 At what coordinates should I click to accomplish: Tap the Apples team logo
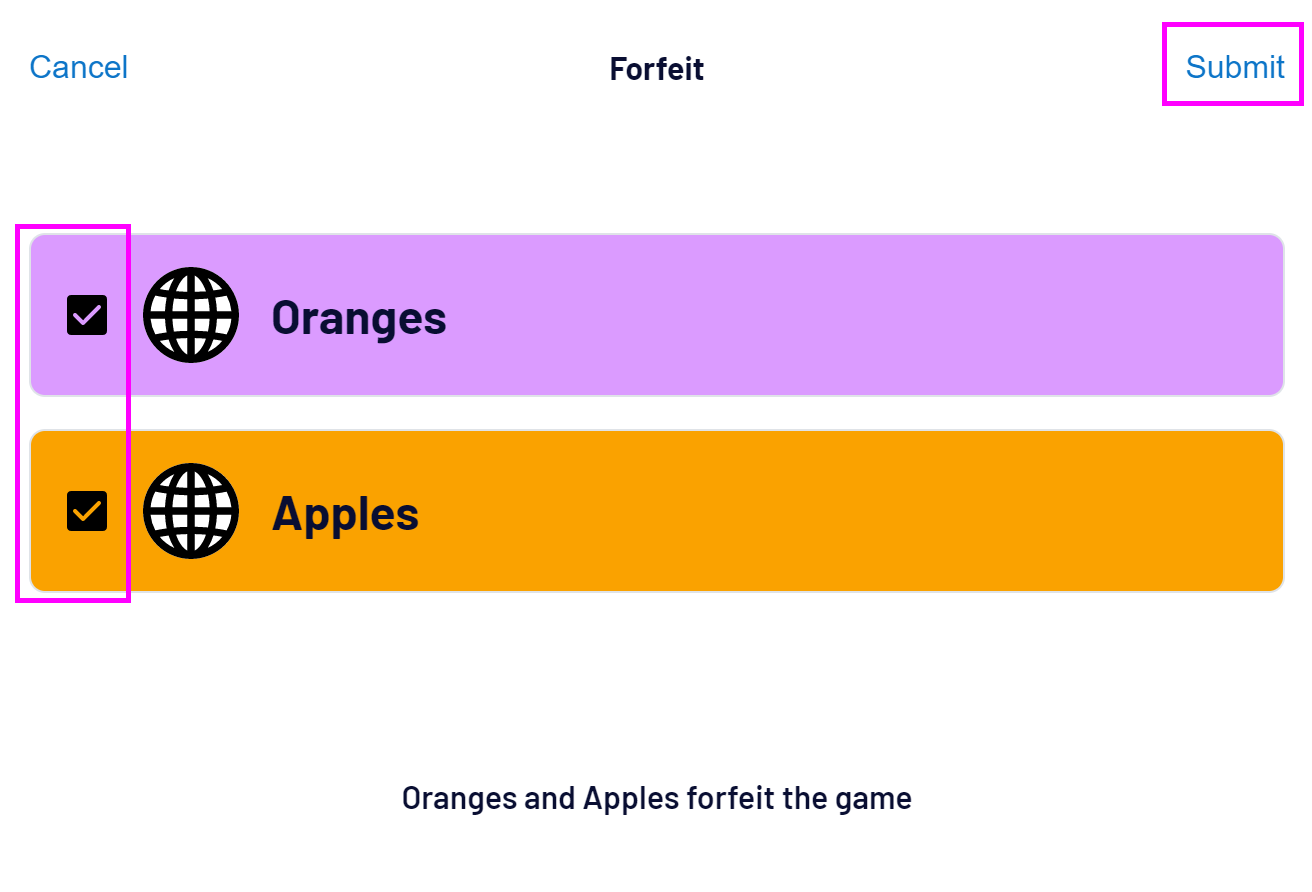[191, 511]
